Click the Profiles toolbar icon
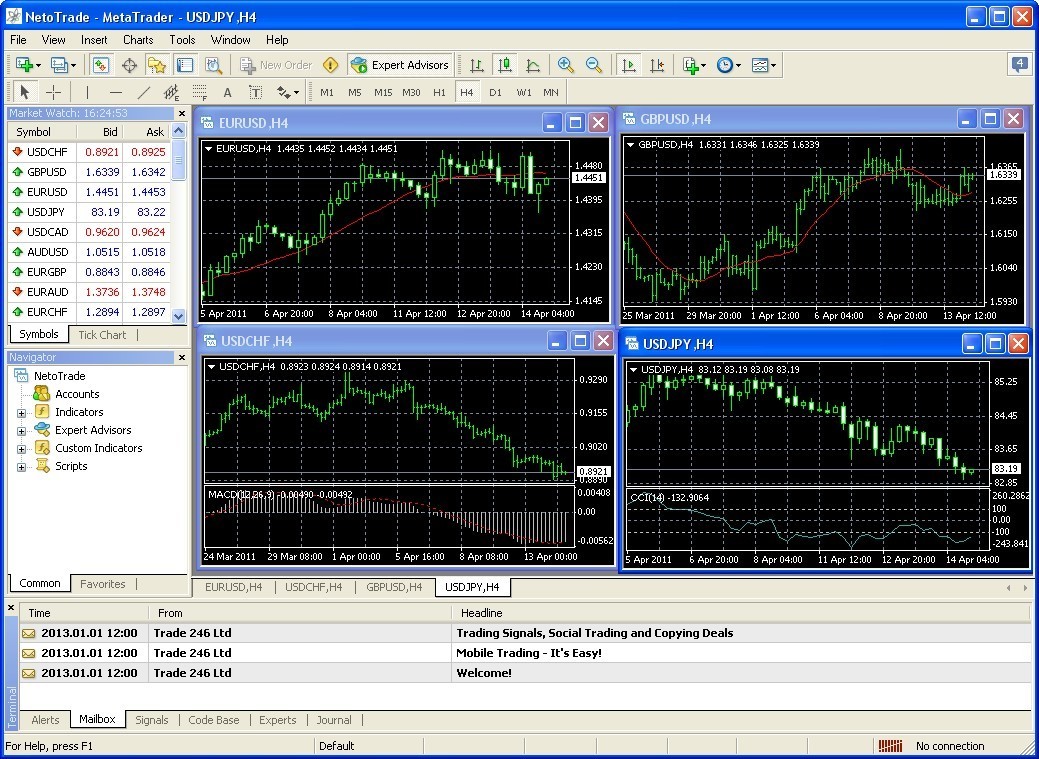The height and width of the screenshot is (759, 1039). 60,65
